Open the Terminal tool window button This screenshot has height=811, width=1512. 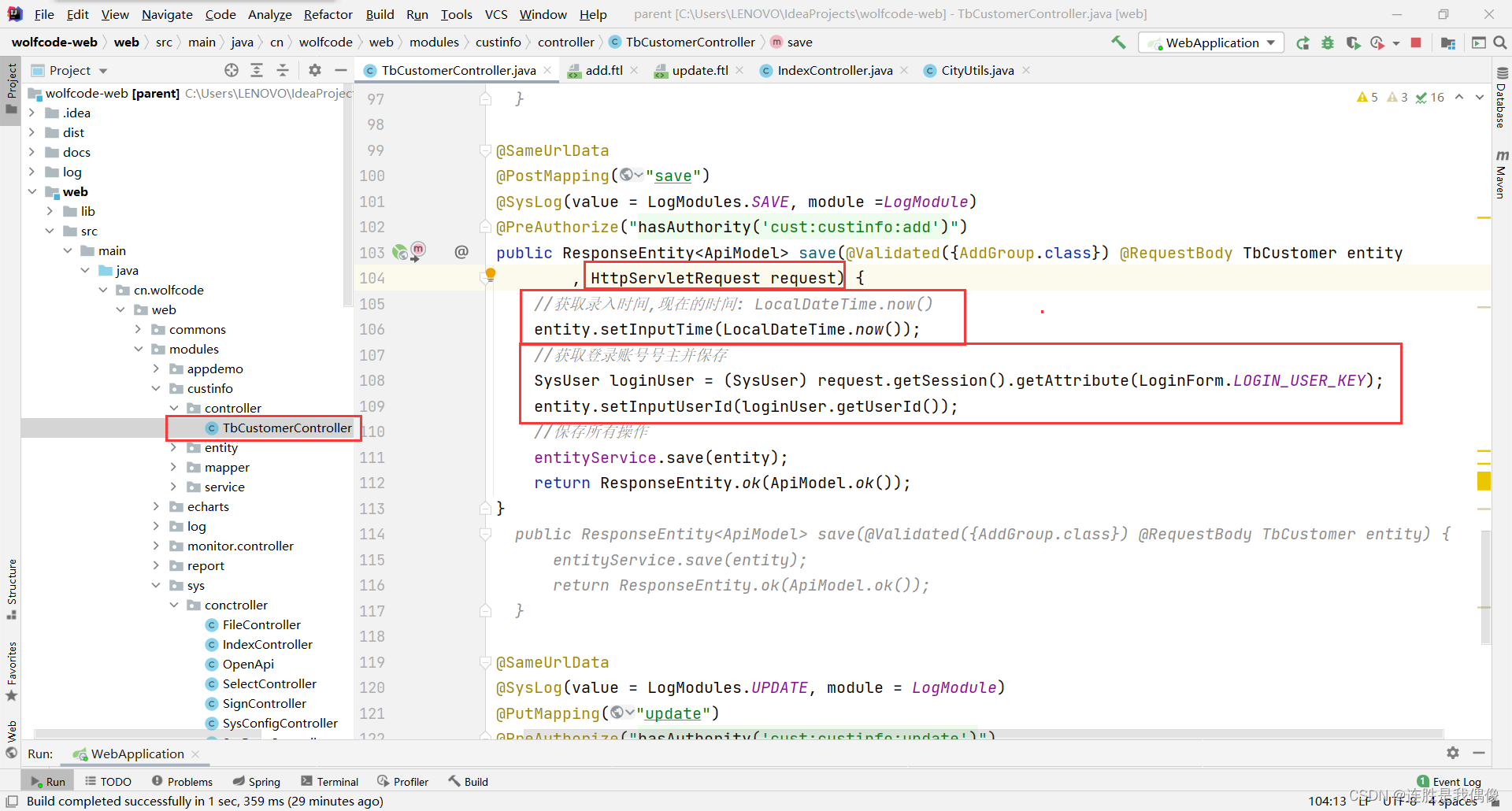pos(330,781)
